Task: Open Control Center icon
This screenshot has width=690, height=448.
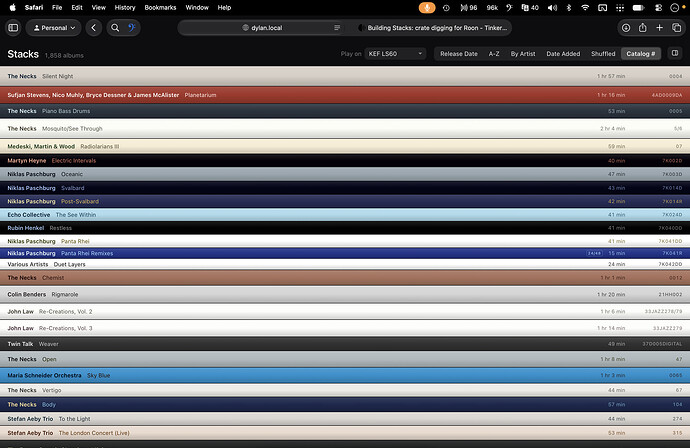Action: (x=658, y=7)
